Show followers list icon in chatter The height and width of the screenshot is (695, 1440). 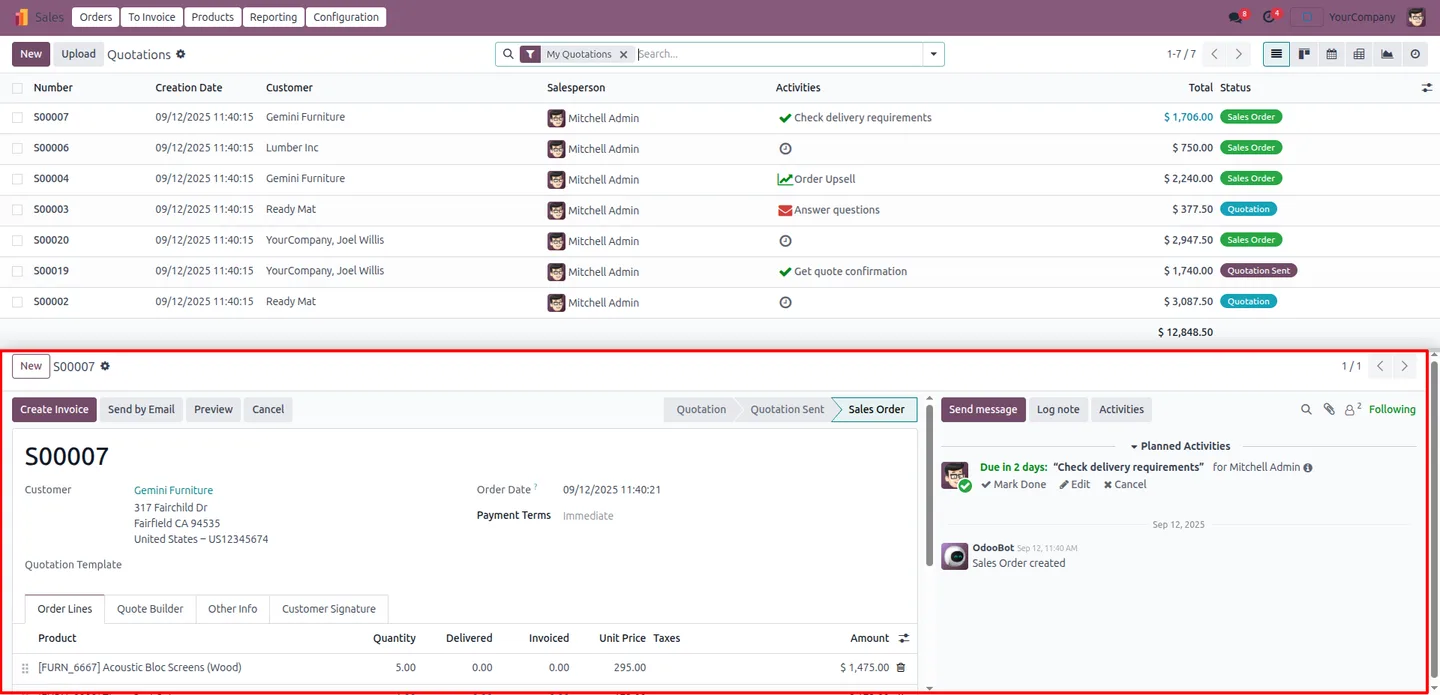1353,409
